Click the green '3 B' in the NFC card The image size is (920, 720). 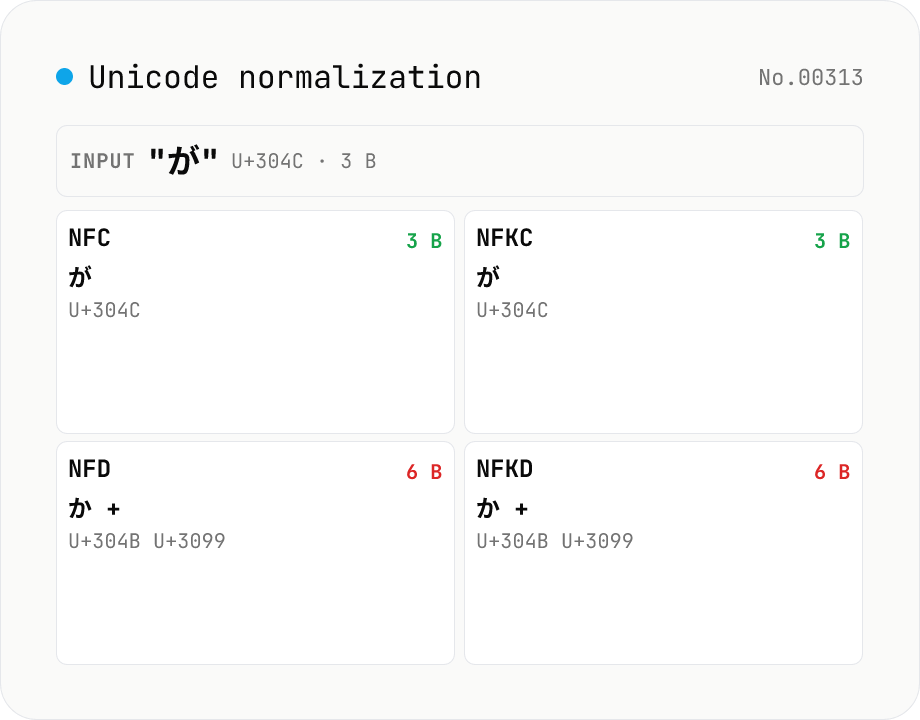pyautogui.click(x=424, y=241)
